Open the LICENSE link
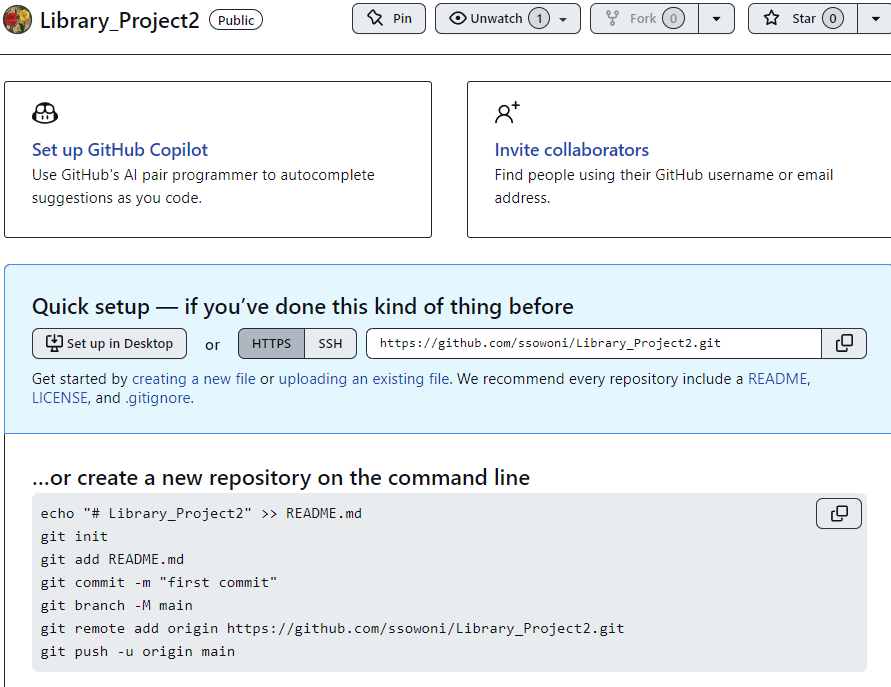Image resolution: width=891 pixels, height=687 pixels. pos(60,398)
